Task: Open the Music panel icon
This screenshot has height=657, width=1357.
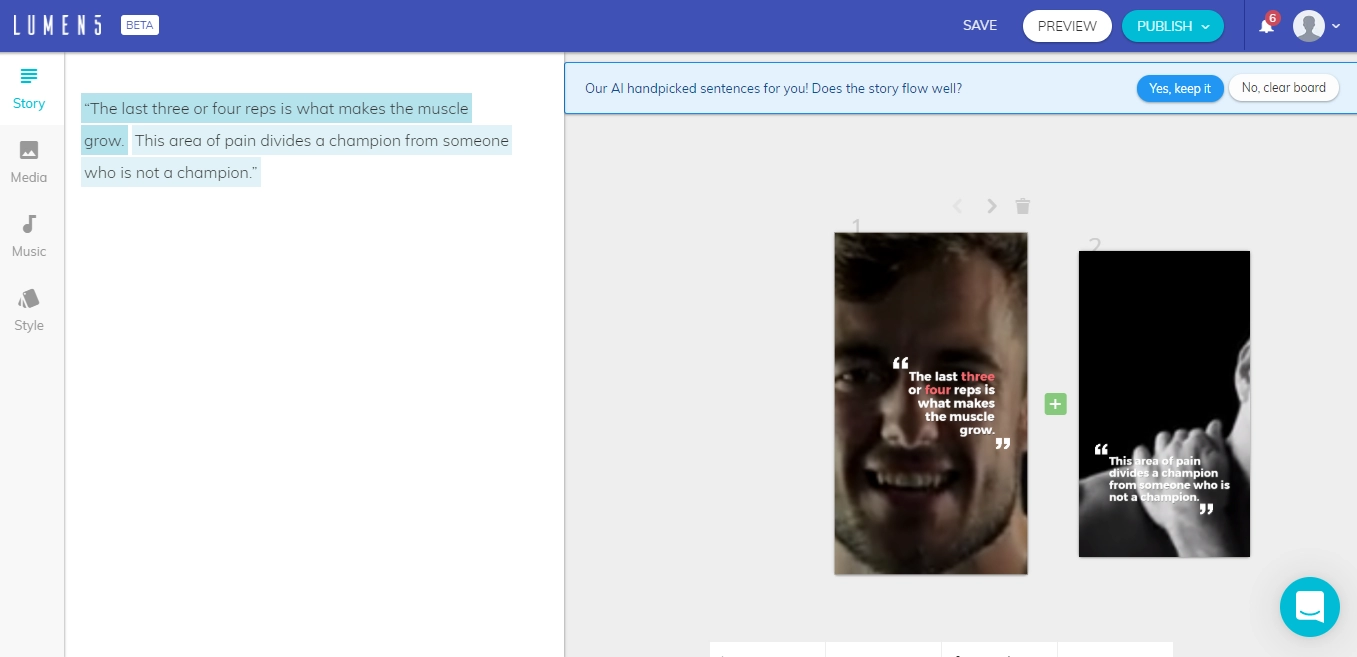Action: 29,224
